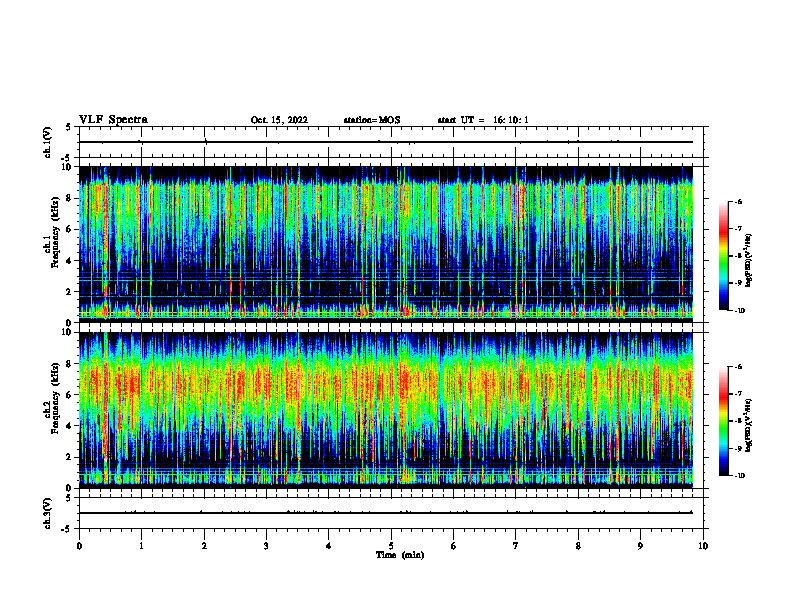Click the "-7" label on ch.2 color bar

[738, 394]
